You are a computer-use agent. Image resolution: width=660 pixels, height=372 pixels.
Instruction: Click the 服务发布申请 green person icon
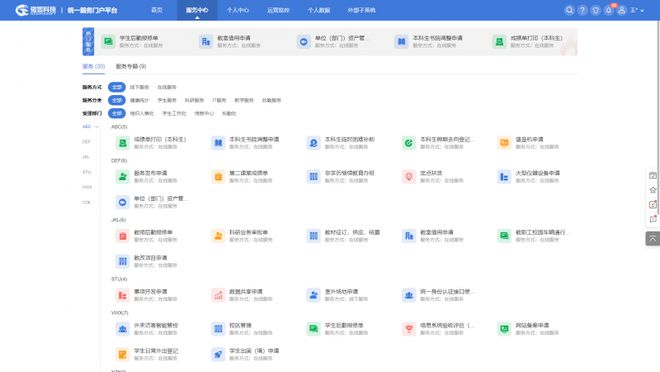click(x=122, y=176)
